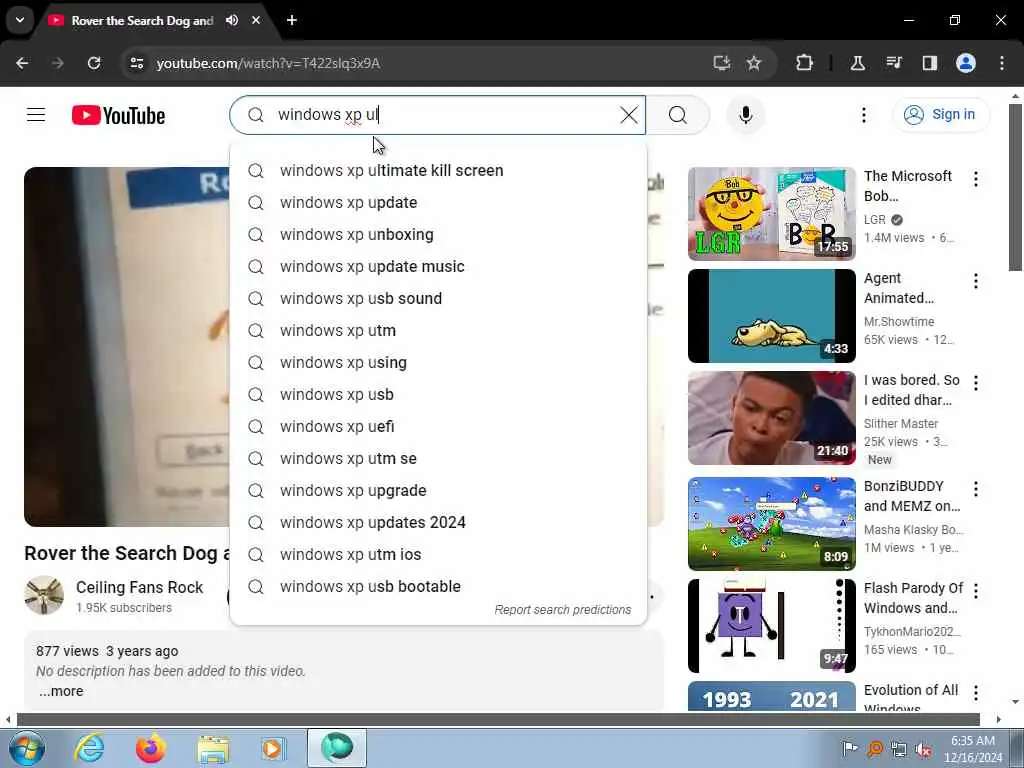1024x768 pixels.
Task: Choose suggestion windows xp update music
Action: point(438,266)
